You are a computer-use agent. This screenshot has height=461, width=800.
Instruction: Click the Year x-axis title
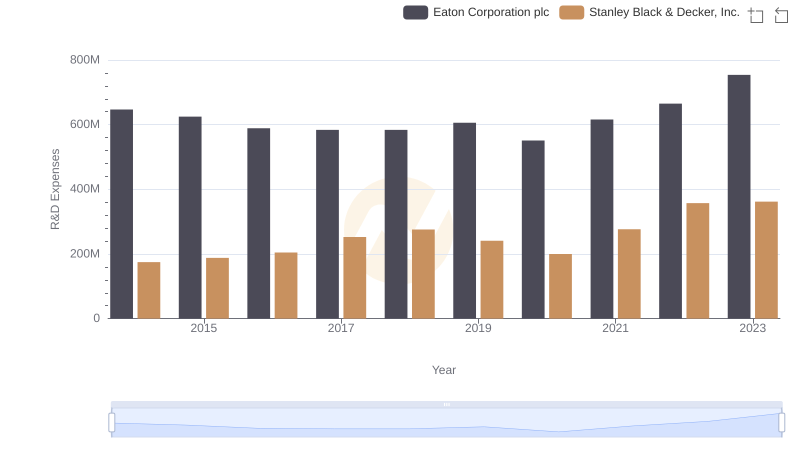coord(444,370)
